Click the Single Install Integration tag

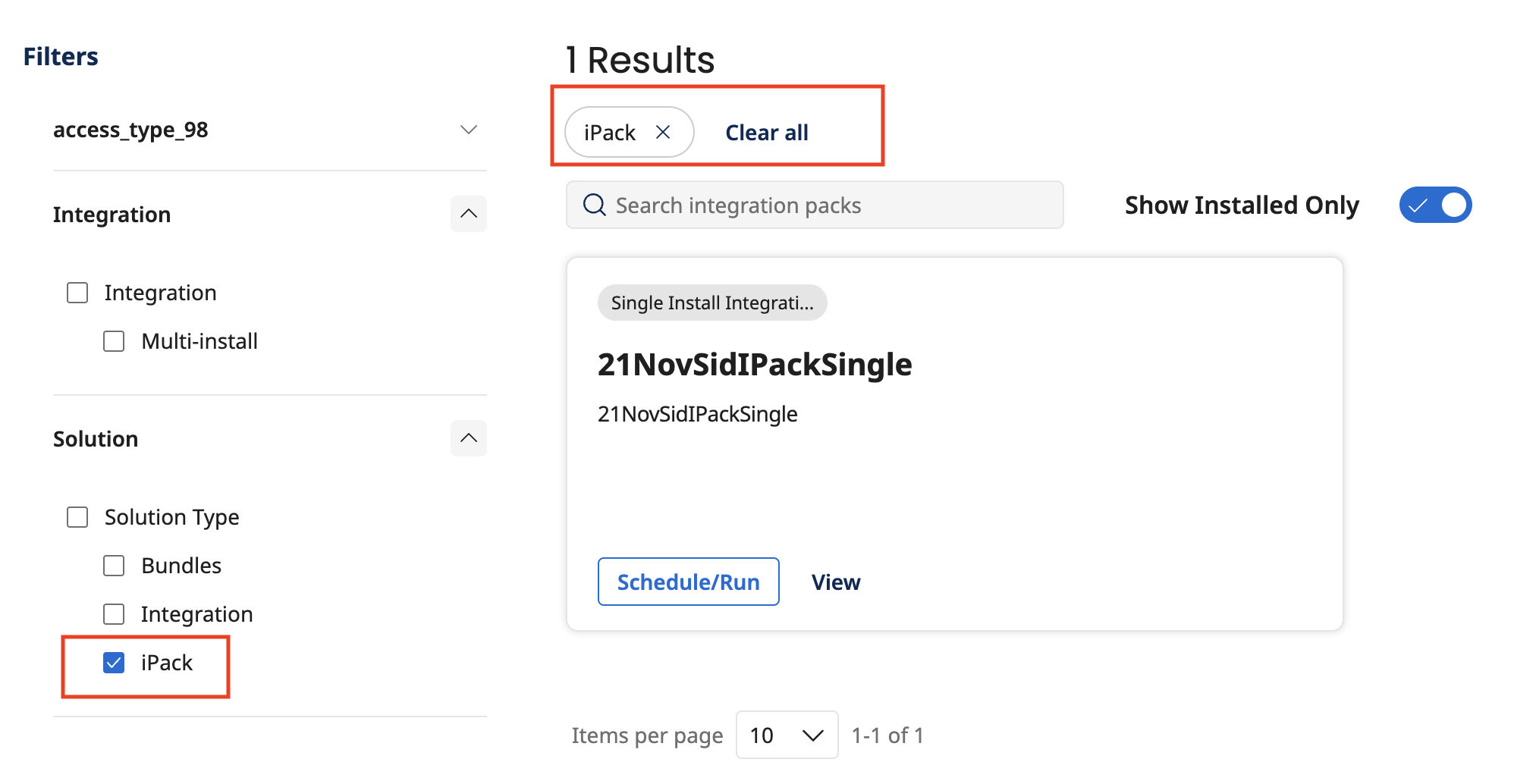coord(711,303)
